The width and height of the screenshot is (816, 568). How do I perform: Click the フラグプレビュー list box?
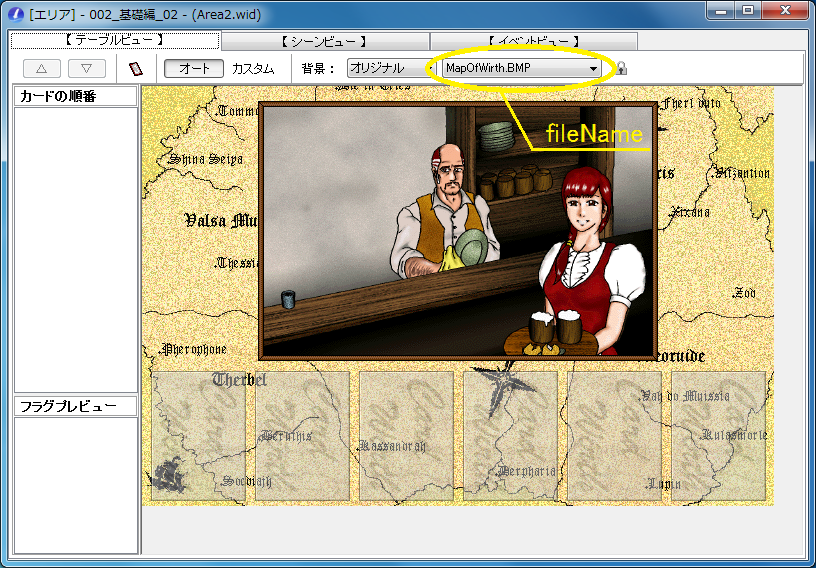click(x=76, y=485)
